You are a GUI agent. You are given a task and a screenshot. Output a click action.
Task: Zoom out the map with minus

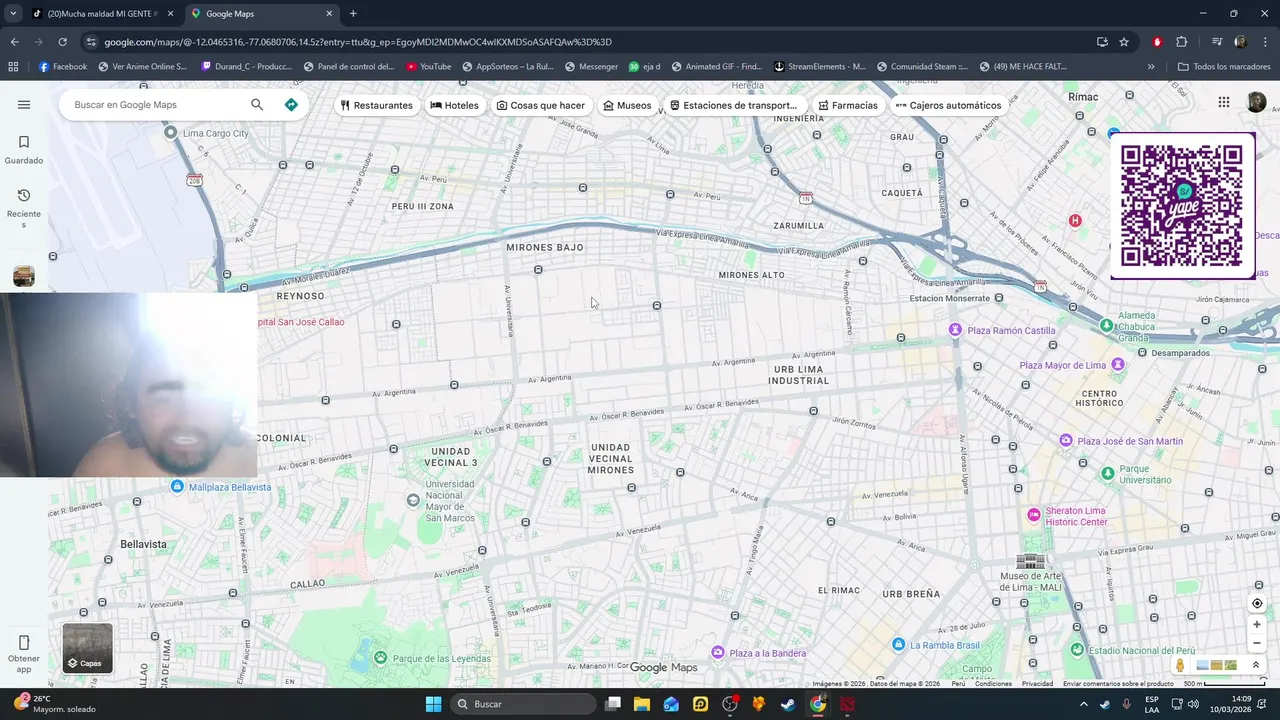click(x=1257, y=643)
